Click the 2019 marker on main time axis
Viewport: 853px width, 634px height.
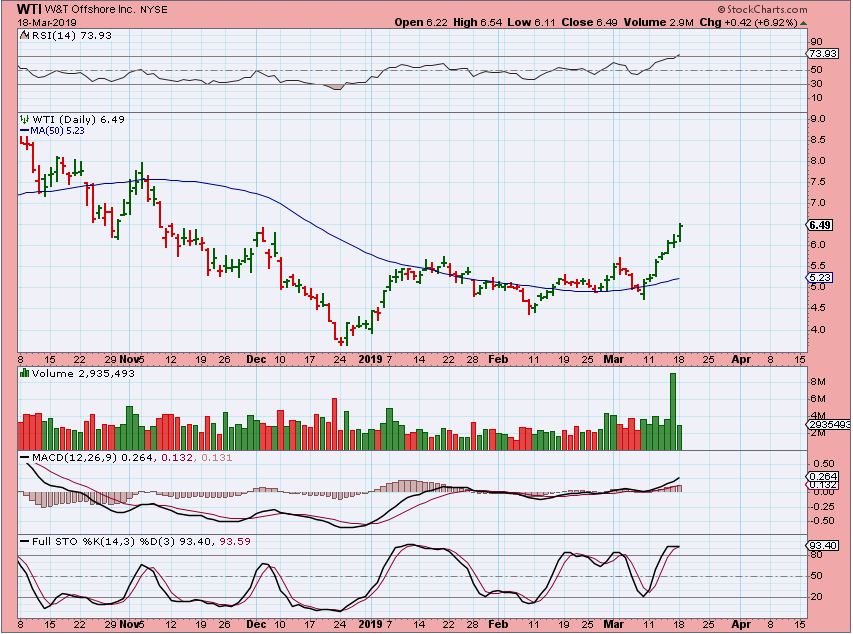click(371, 357)
